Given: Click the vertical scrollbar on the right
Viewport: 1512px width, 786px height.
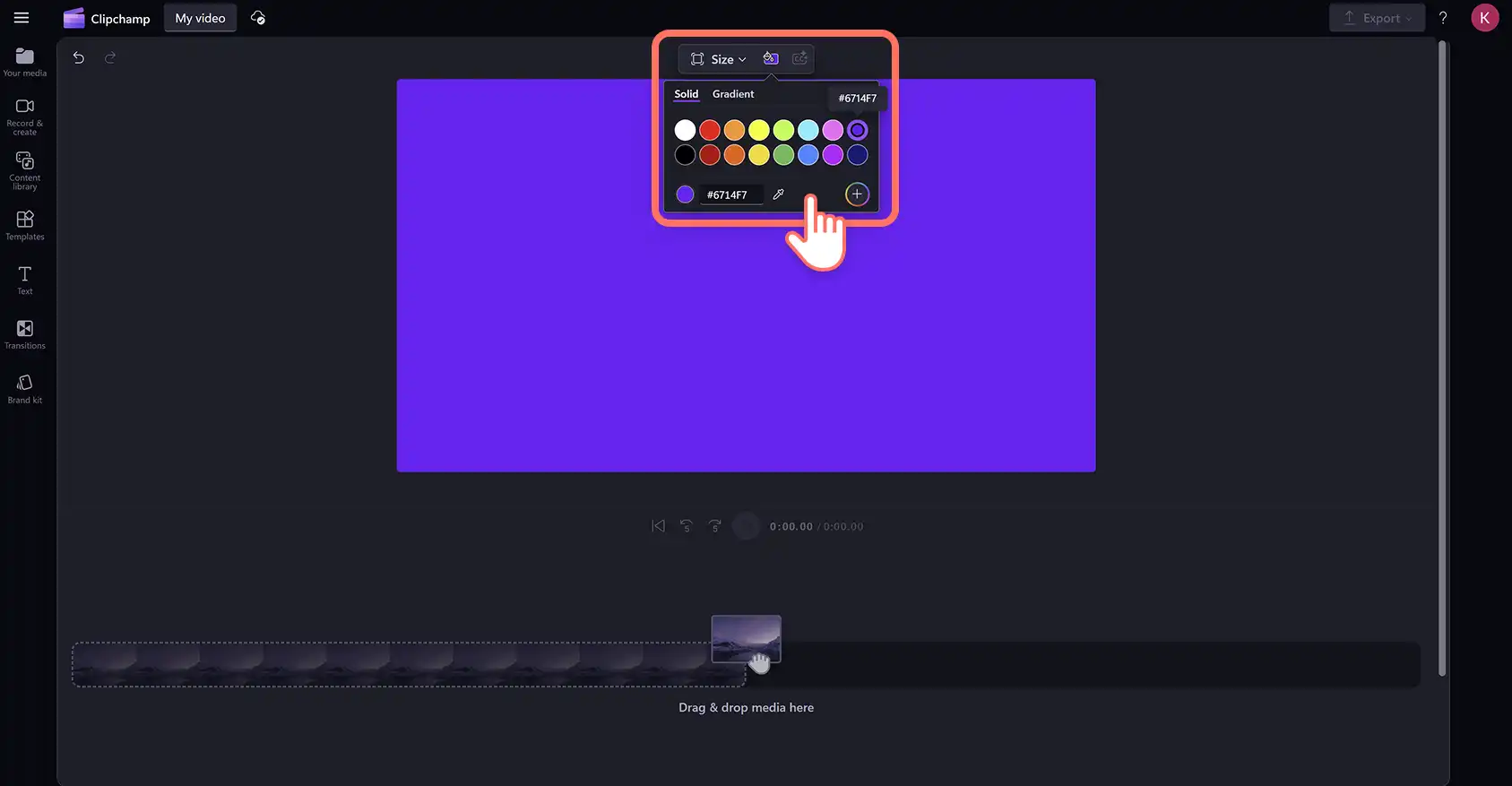Looking at the screenshot, I should point(1442,358).
